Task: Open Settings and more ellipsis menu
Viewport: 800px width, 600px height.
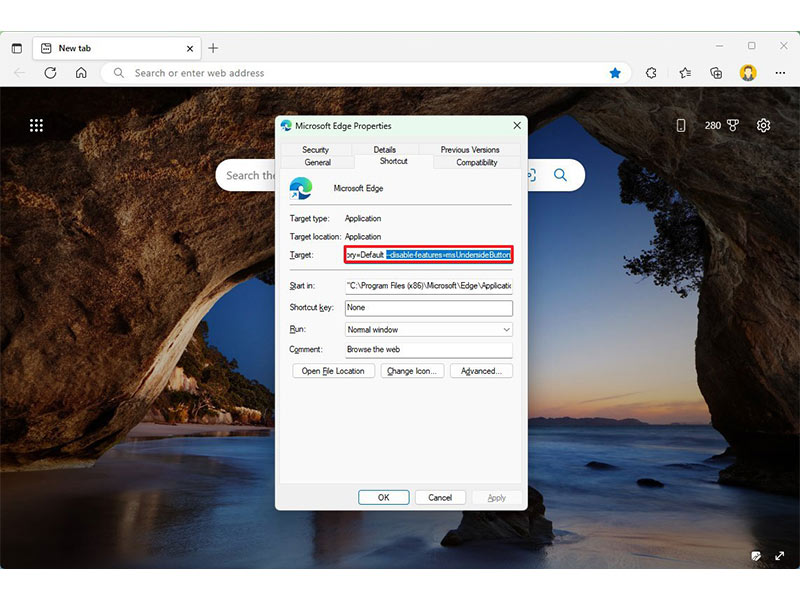Action: 780,73
